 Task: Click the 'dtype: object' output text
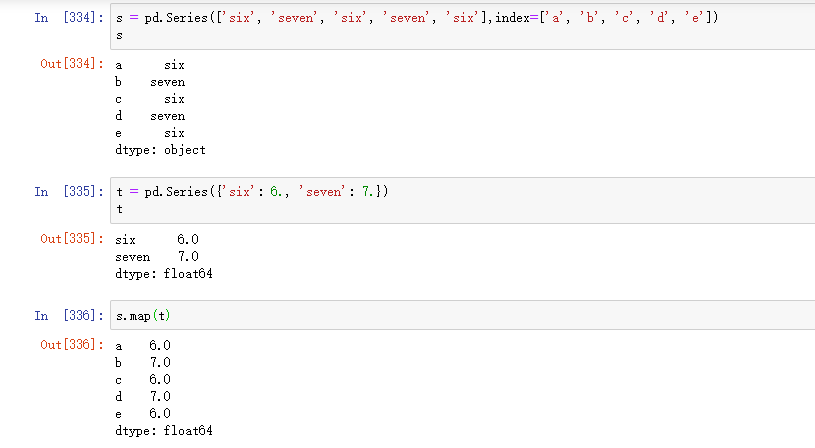point(160,150)
